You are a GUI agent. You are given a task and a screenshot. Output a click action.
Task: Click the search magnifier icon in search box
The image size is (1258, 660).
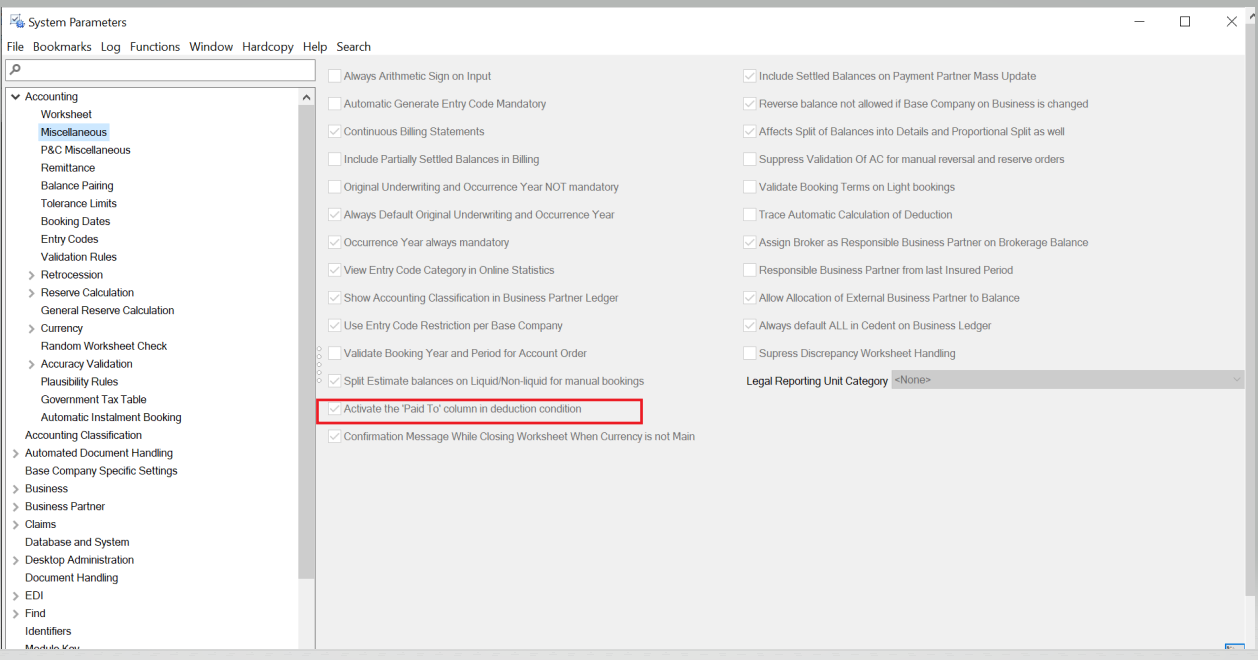(15, 70)
